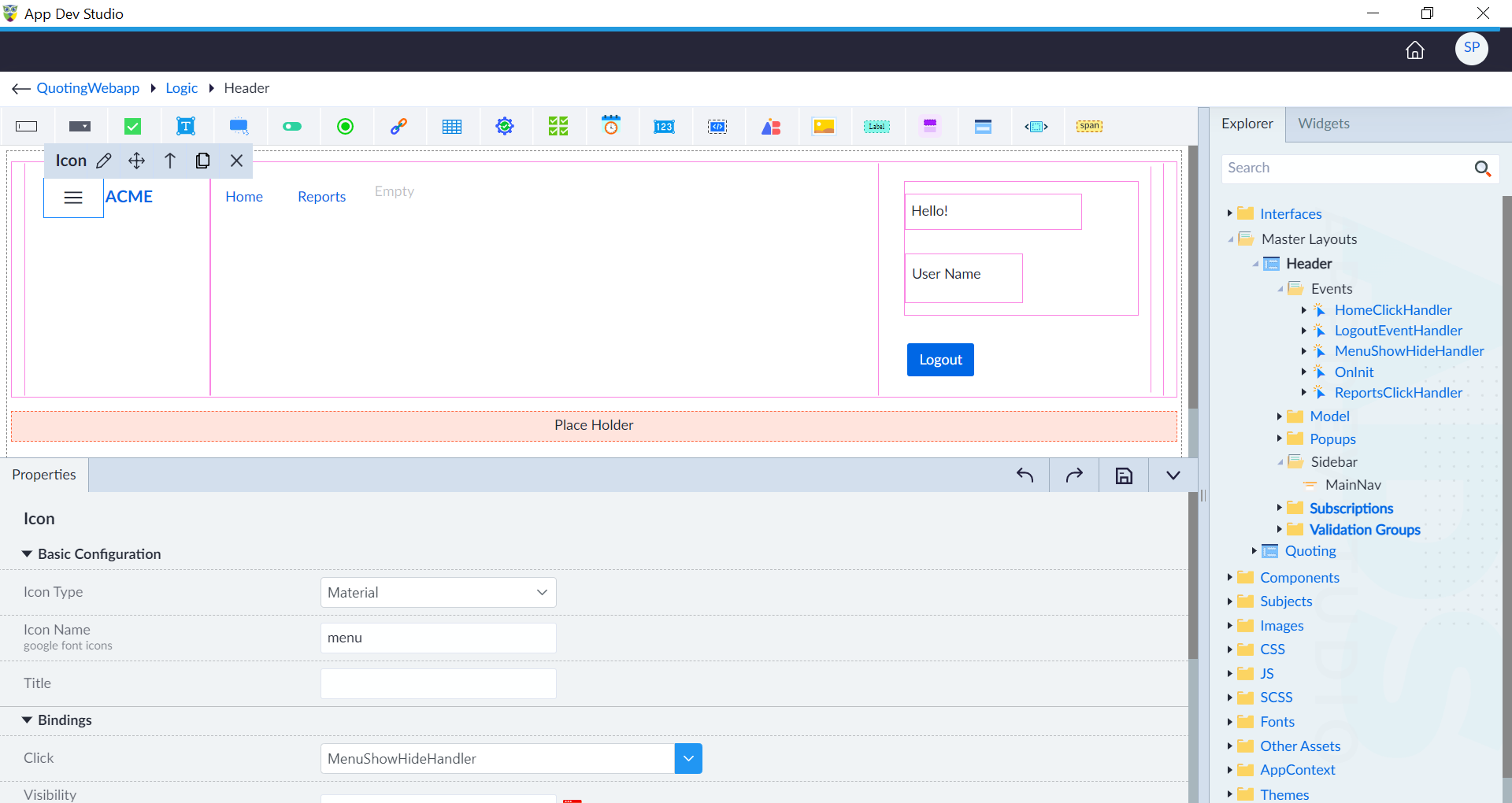Collapse the Basic Configuration section

(27, 554)
